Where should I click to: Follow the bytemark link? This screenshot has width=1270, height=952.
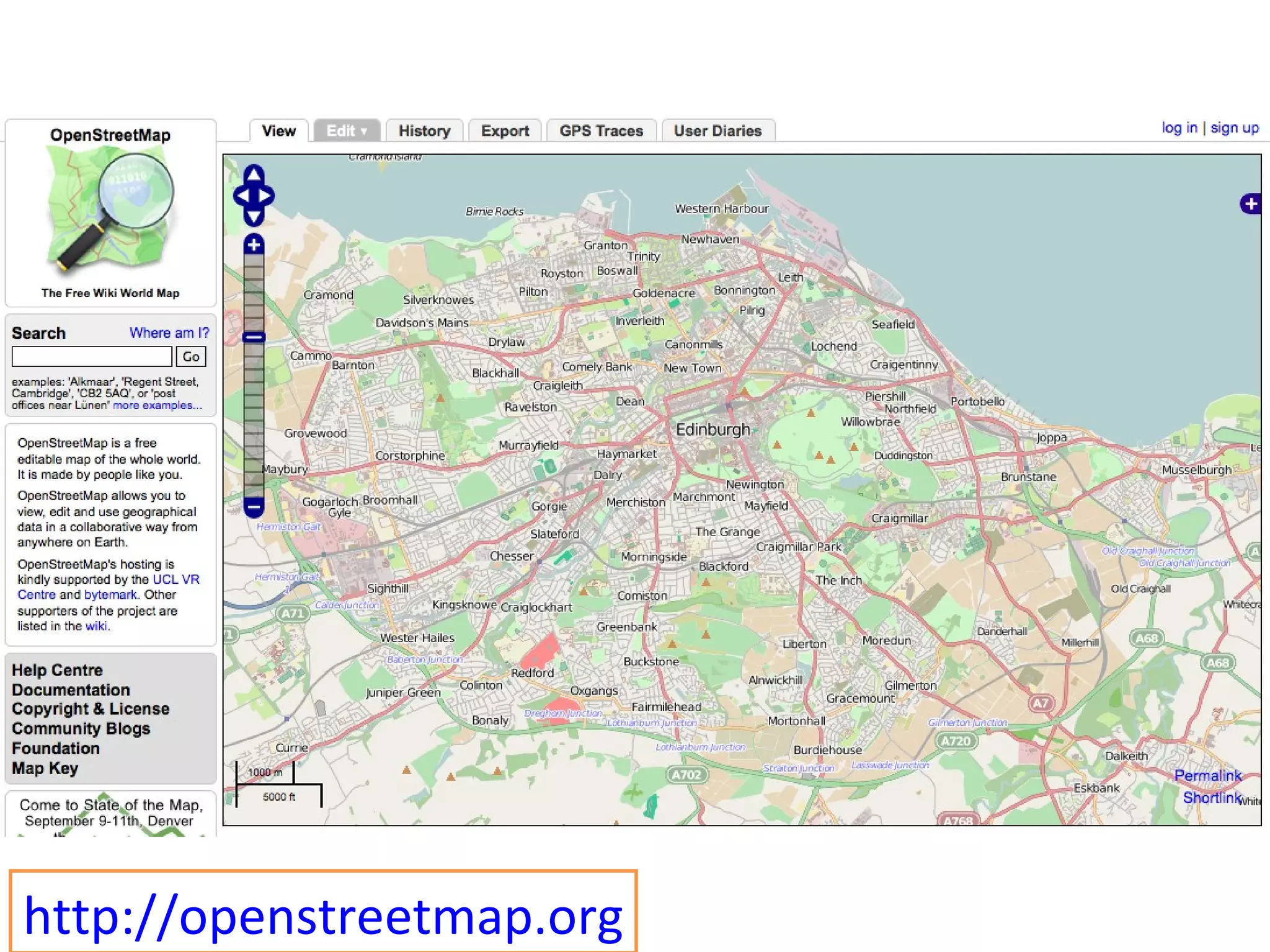click(110, 594)
